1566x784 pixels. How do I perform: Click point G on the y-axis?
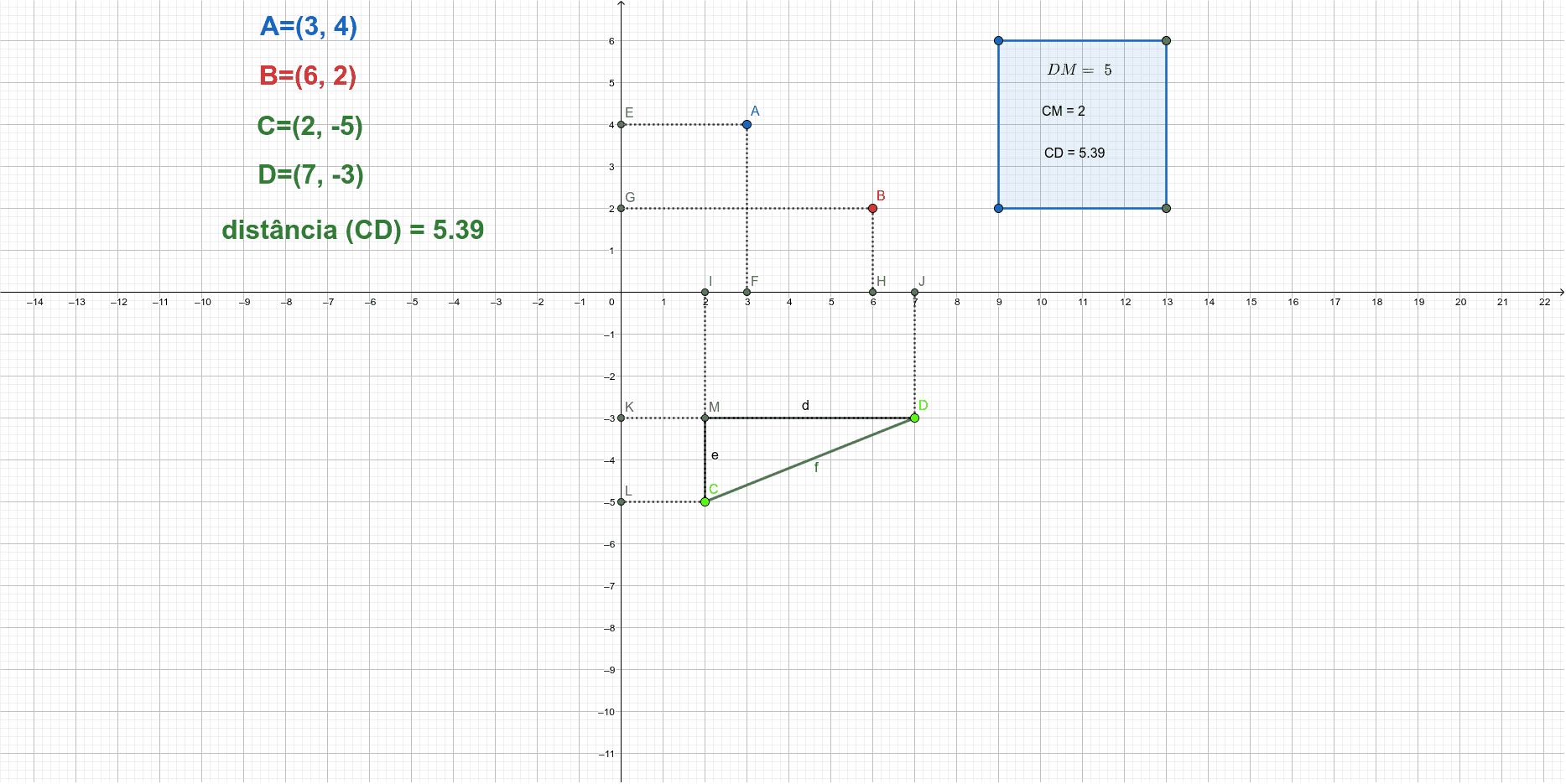click(621, 208)
